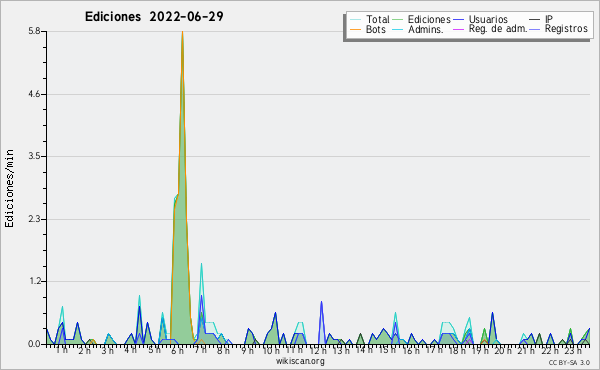This screenshot has height=370, width=600.
Task: Click the y-axis label 'Ediciones/min'
Action: click(9, 188)
